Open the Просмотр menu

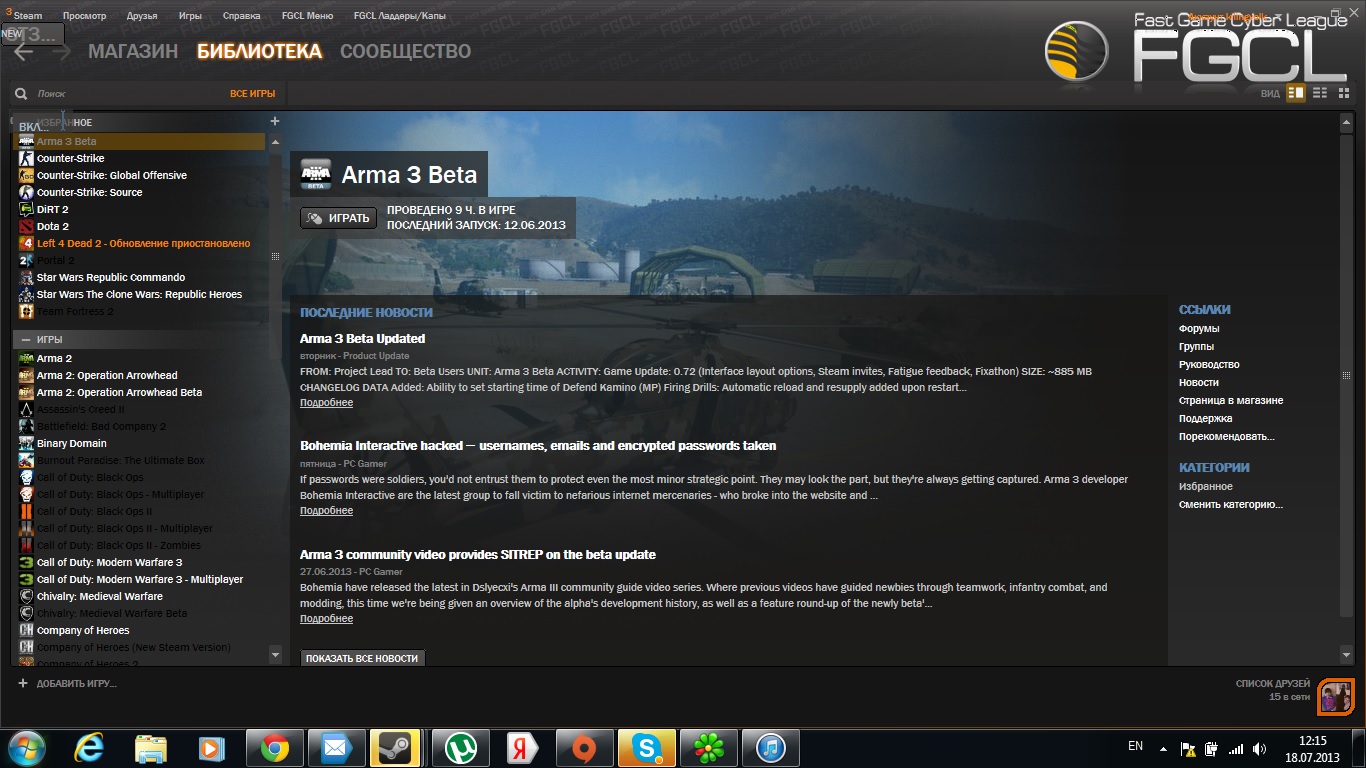(x=84, y=16)
